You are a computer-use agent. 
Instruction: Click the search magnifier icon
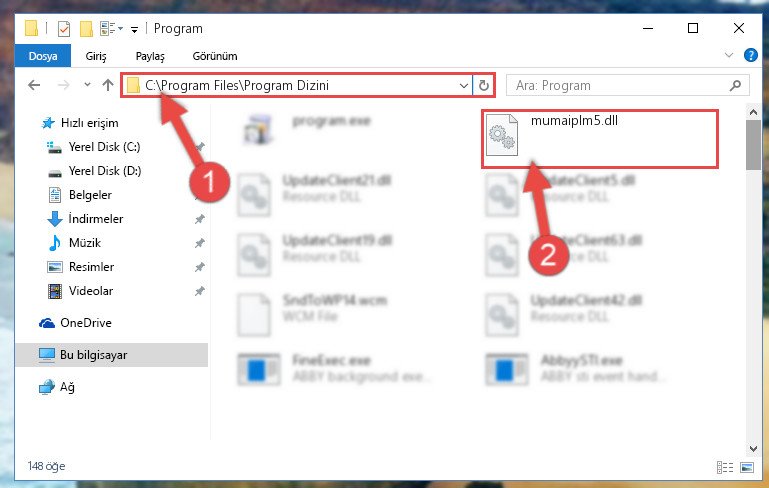735,86
